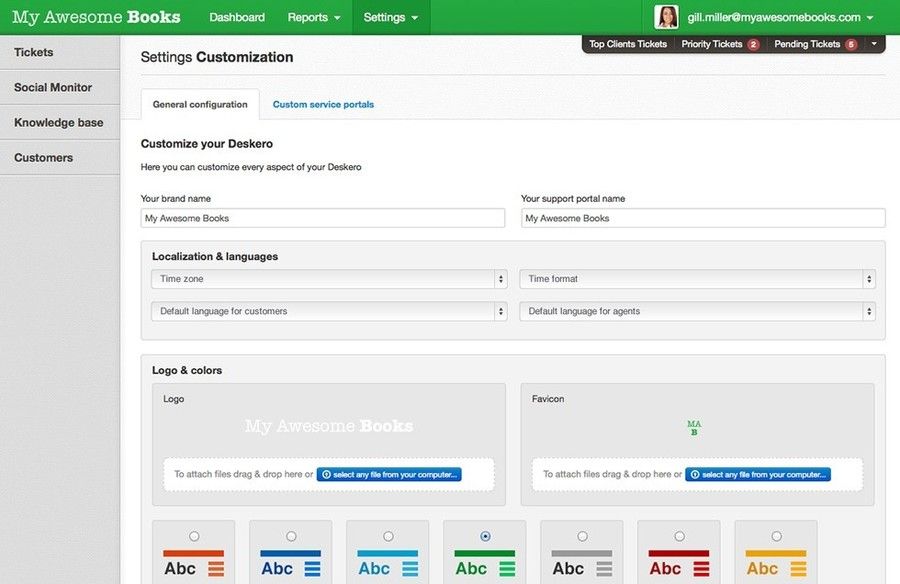Screen dimensions: 900x584
Task: Click the 'Localization & languages' heading
Action: (215, 257)
